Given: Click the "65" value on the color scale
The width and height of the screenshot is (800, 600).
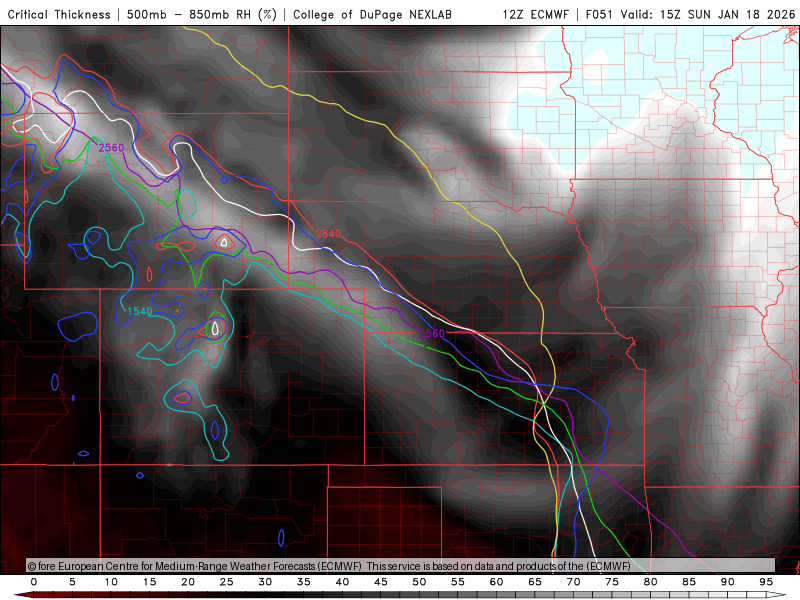Looking at the screenshot, I should (535, 582).
